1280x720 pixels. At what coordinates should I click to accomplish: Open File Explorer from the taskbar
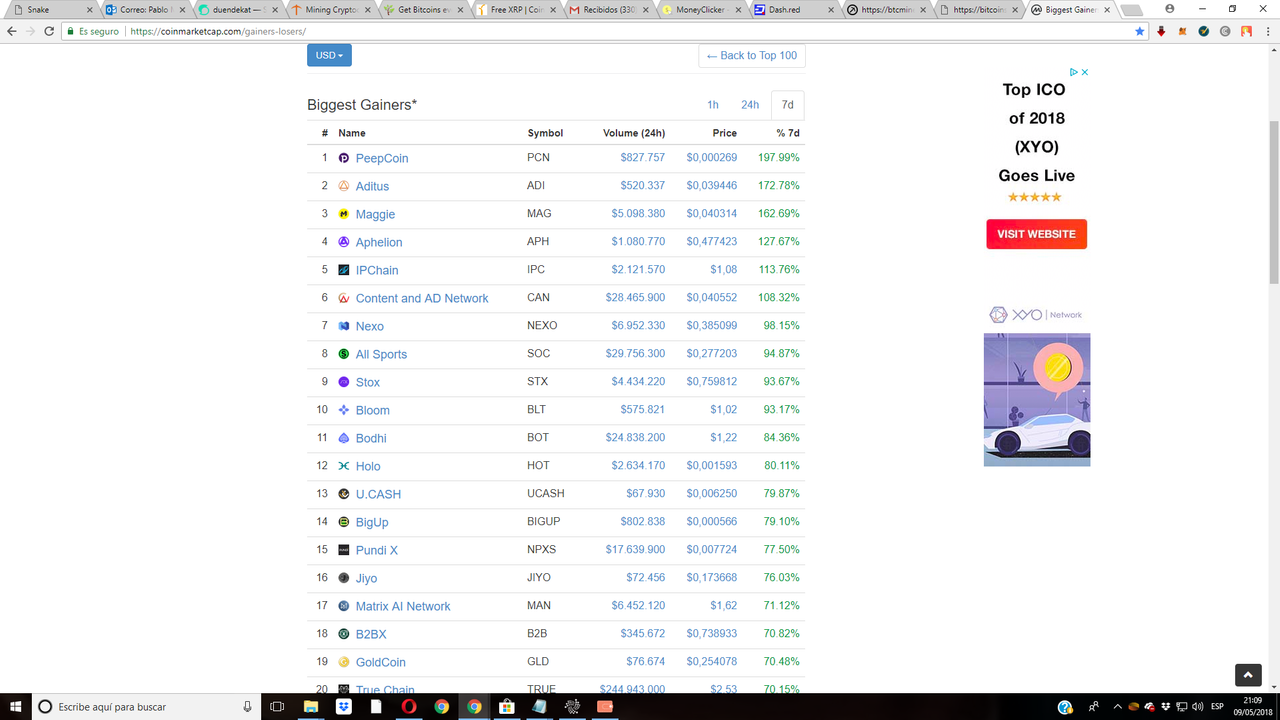click(x=311, y=706)
